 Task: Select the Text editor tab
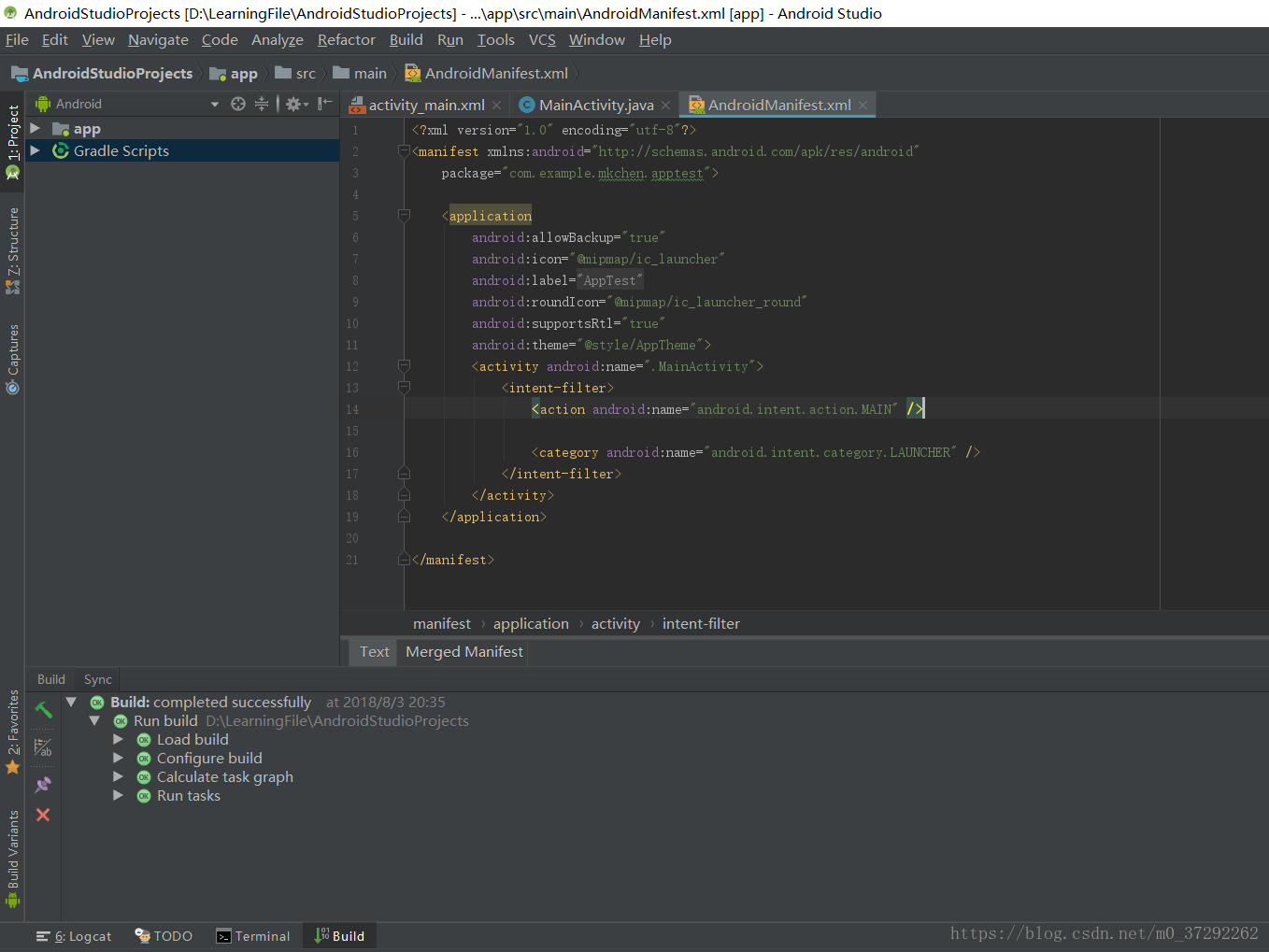(x=374, y=652)
